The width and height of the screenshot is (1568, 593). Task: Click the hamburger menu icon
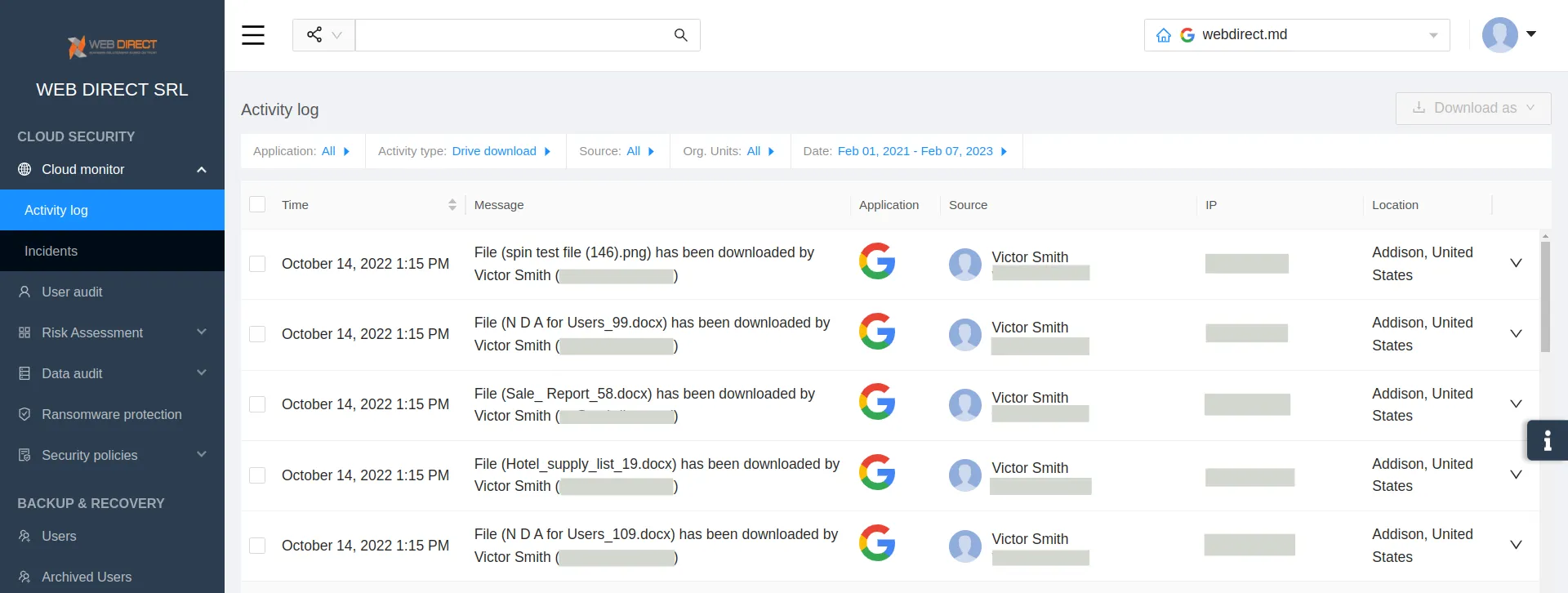pos(253,35)
